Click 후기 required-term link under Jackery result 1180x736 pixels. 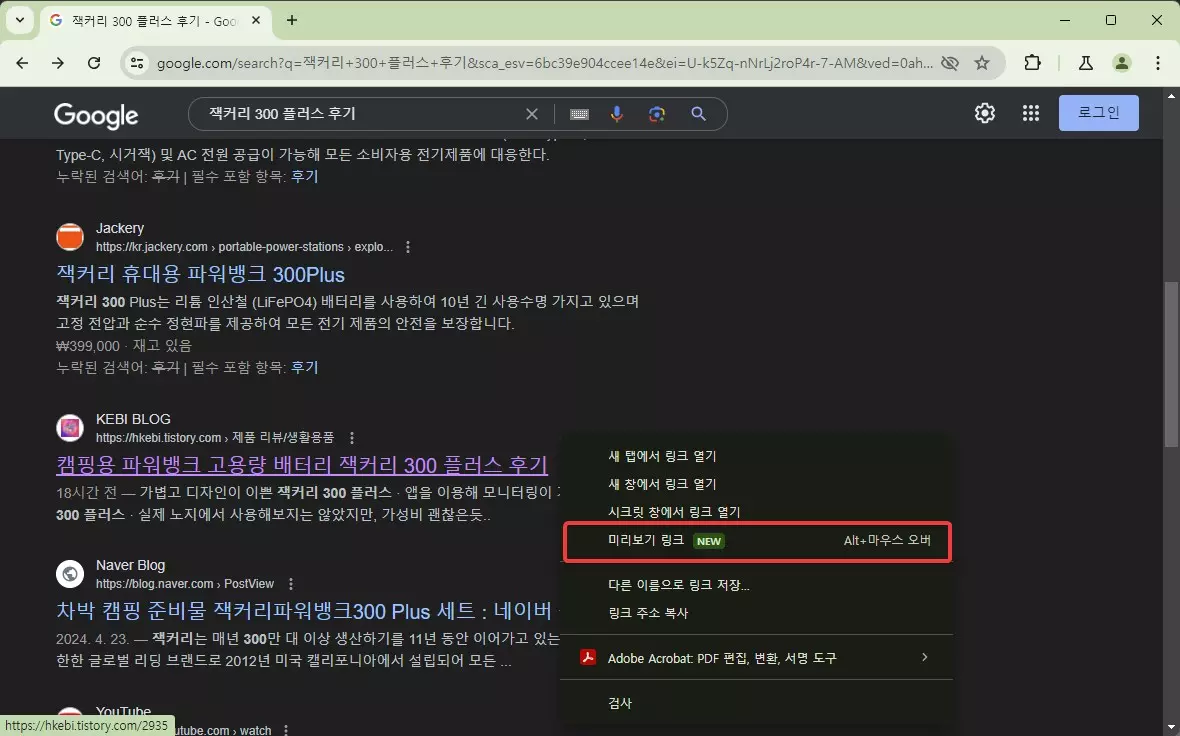pos(305,367)
